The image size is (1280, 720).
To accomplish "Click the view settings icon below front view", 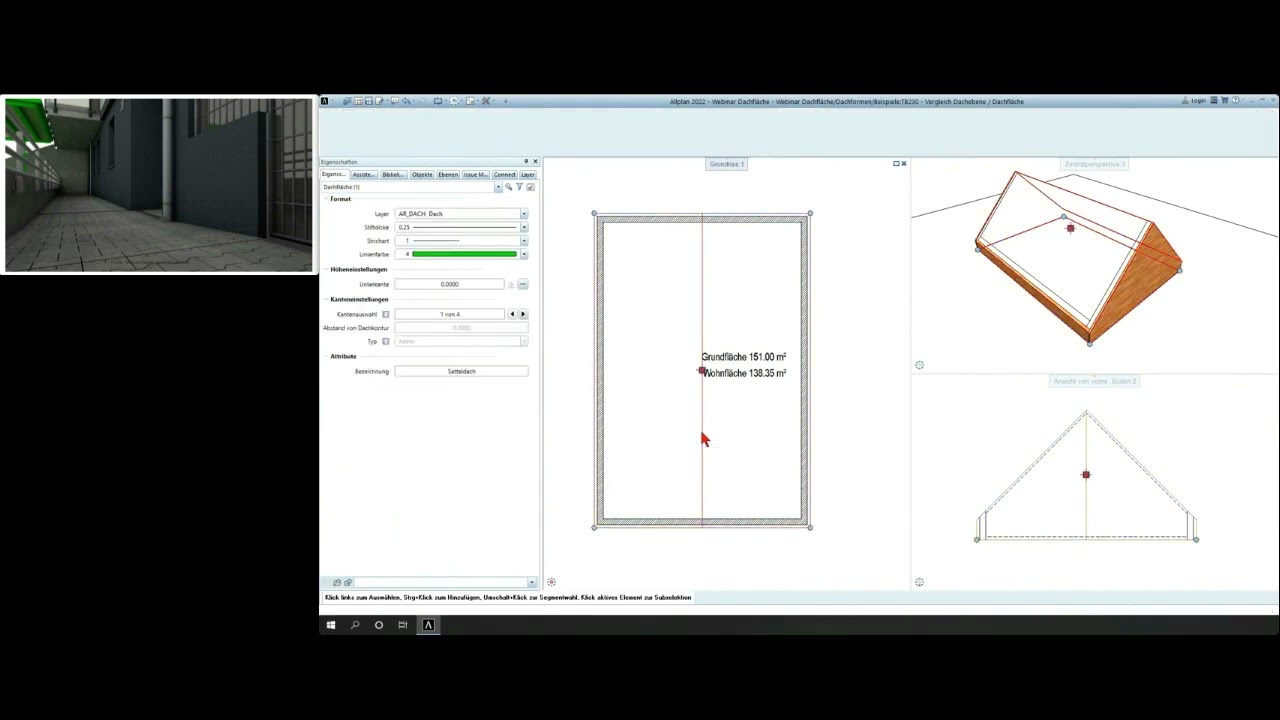I will pos(920,582).
